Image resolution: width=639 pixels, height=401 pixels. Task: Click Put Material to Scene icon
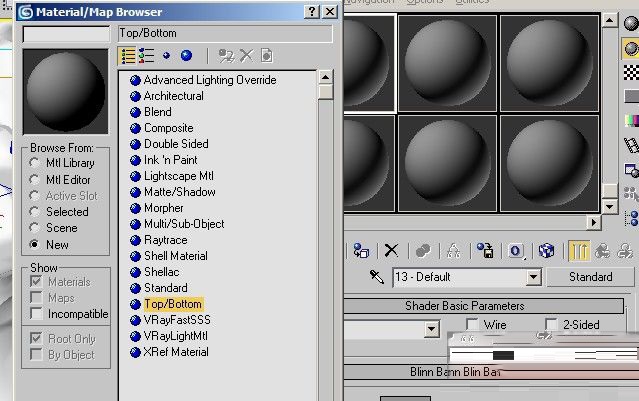(361, 251)
